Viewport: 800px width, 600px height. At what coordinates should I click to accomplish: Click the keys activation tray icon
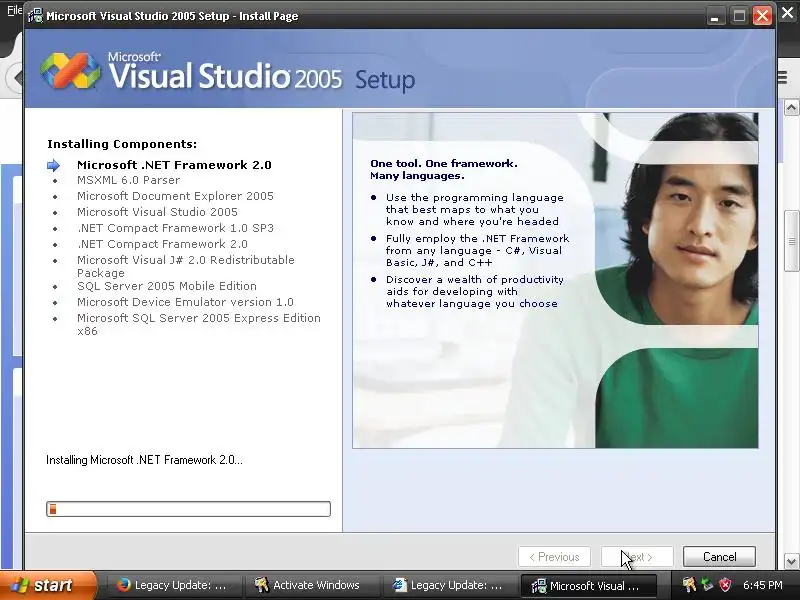click(x=689, y=585)
